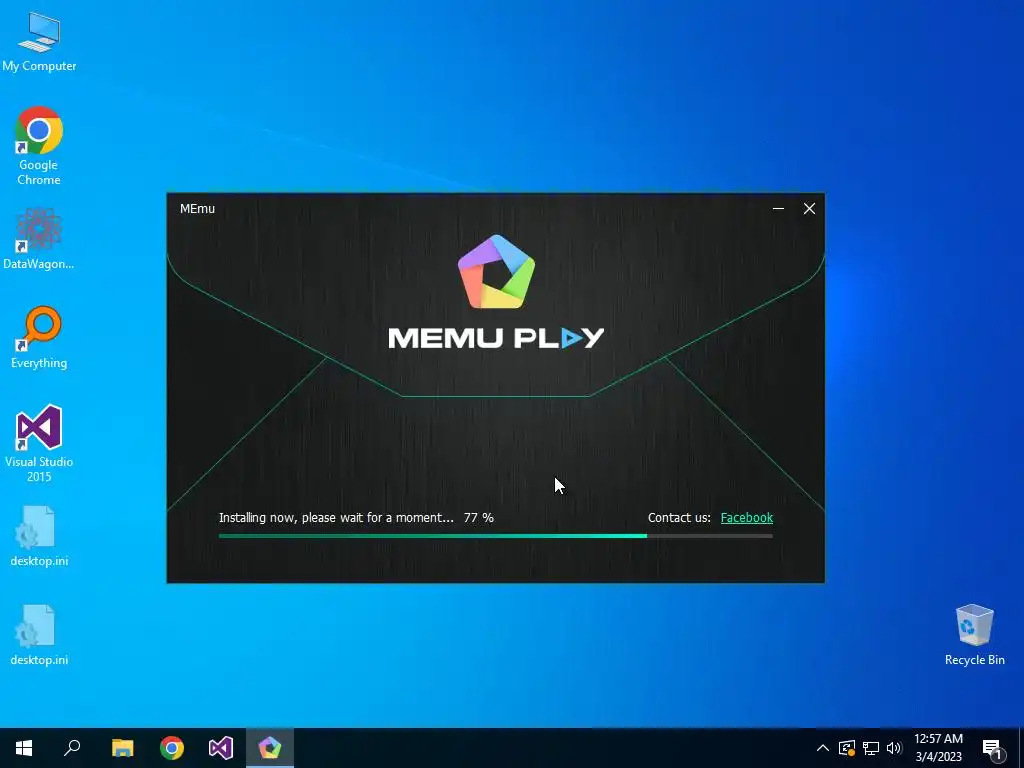1024x768 pixels.
Task: Select the Recycle Bin icon
Action: click(974, 635)
